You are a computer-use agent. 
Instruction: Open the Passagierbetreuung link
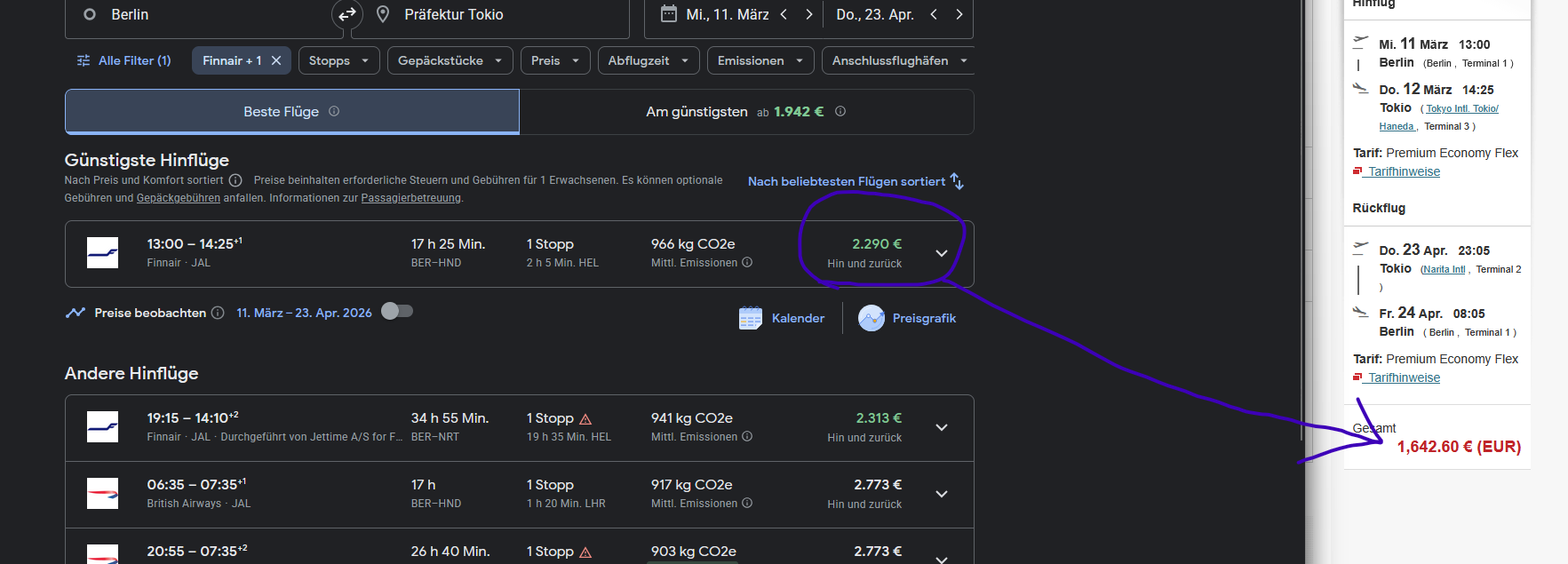(x=411, y=198)
